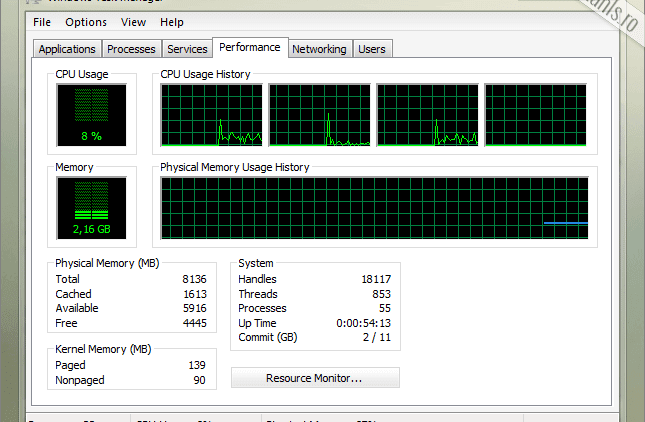Open the File menu
The width and height of the screenshot is (645, 422).
coord(42,22)
